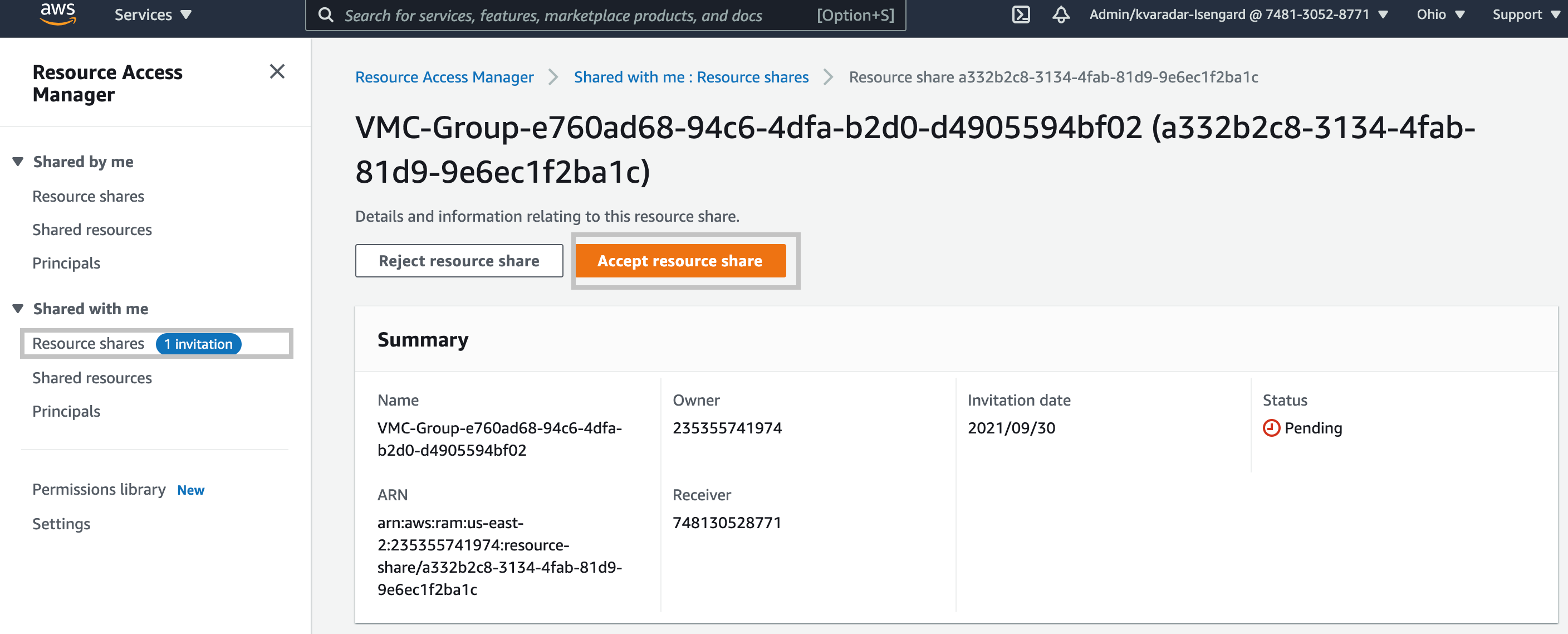The height and width of the screenshot is (634, 1568).
Task: Open Settings in the sidebar
Action: pyautogui.click(x=61, y=524)
